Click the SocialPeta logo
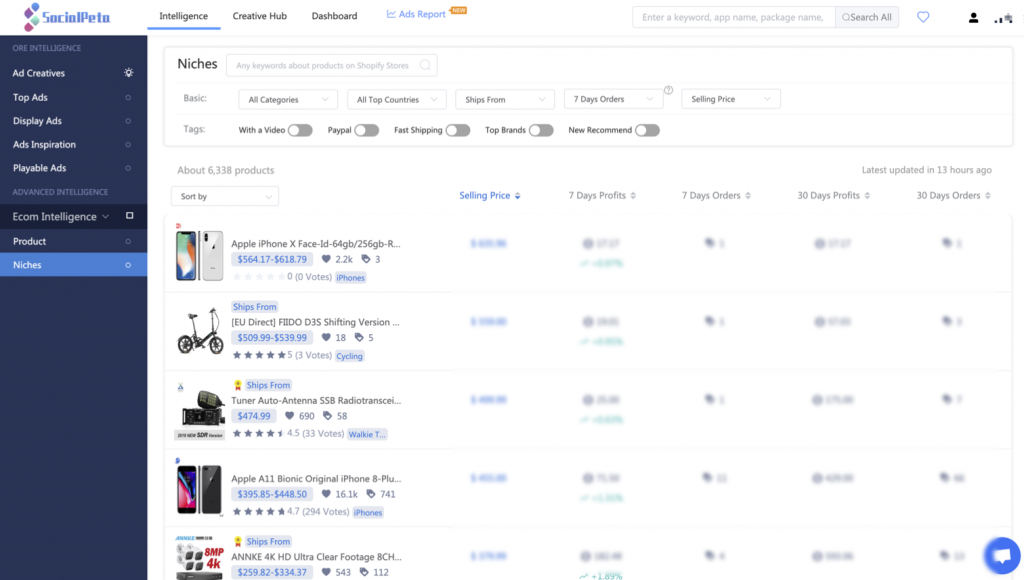This screenshot has width=1024, height=580. tap(67, 17)
